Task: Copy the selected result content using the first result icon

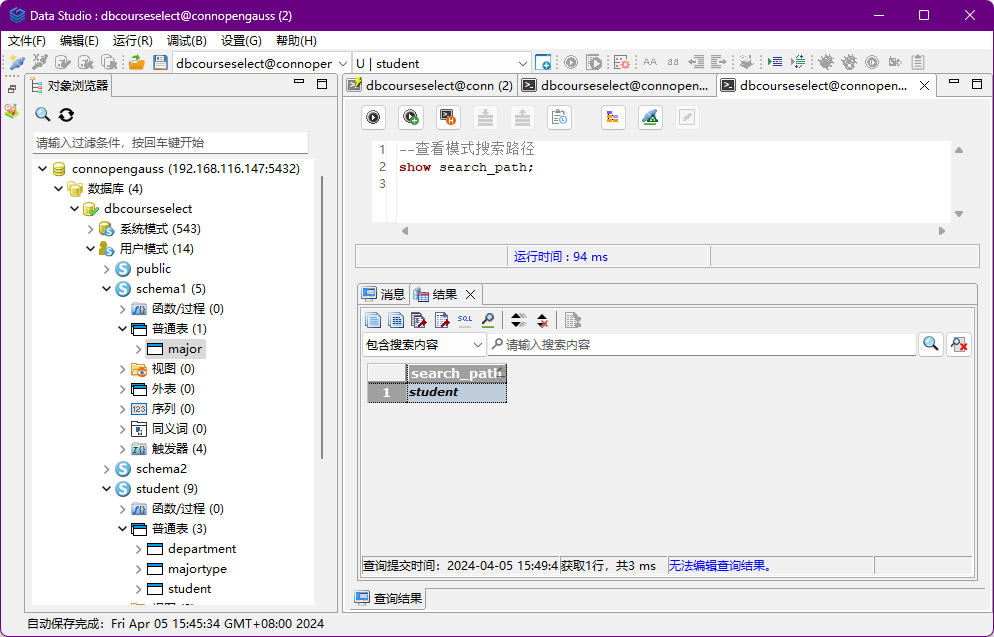Action: [x=373, y=321]
